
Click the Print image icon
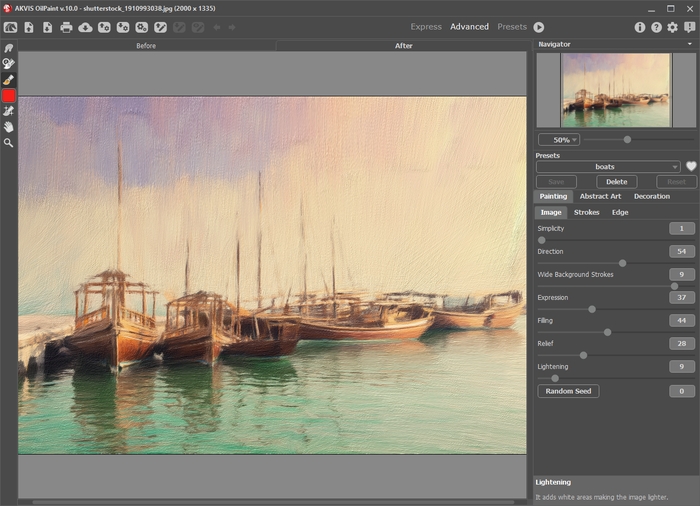[66, 27]
